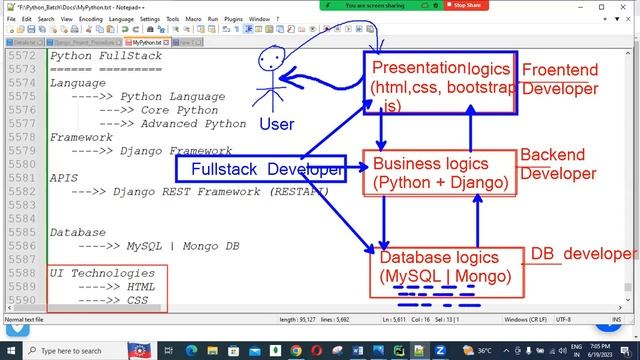Click the Save Recorded Macro icon
This screenshot has width=640, height=360.
pos(371,29)
